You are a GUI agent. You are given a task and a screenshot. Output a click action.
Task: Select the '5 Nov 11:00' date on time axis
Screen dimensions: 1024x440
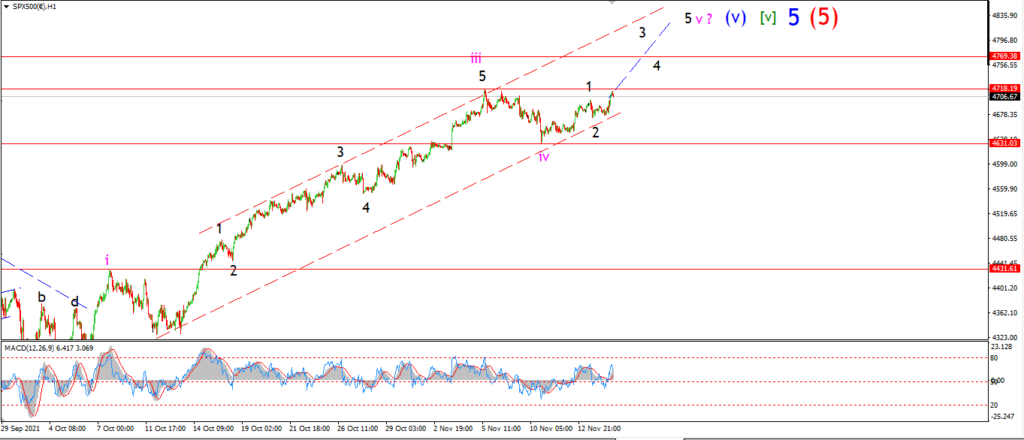point(502,429)
